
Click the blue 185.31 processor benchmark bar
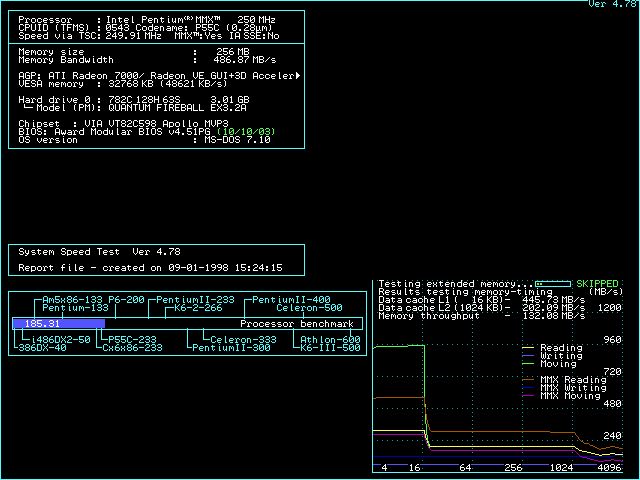(58, 324)
